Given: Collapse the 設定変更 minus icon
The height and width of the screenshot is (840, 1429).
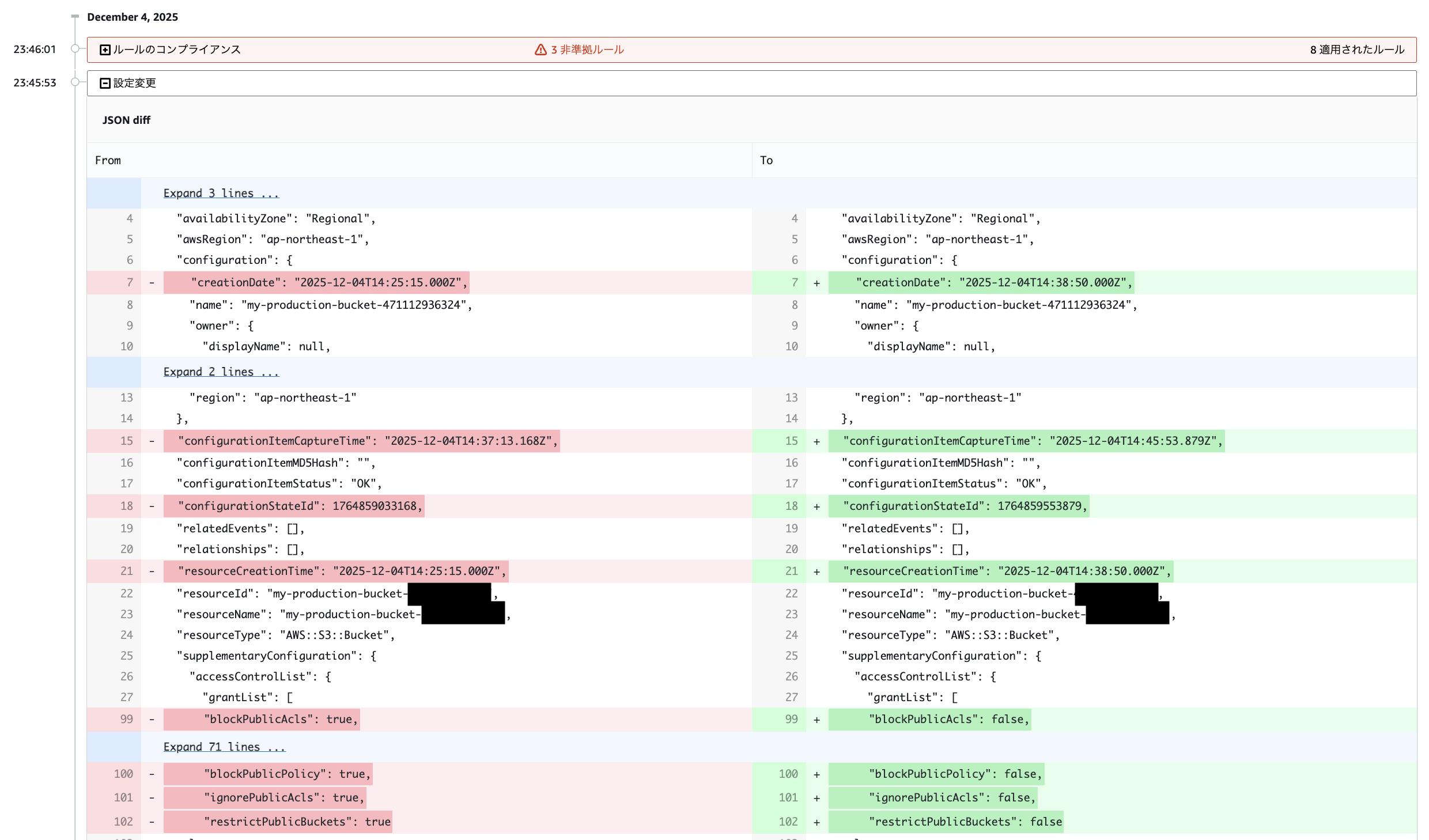Looking at the screenshot, I should click(x=105, y=84).
